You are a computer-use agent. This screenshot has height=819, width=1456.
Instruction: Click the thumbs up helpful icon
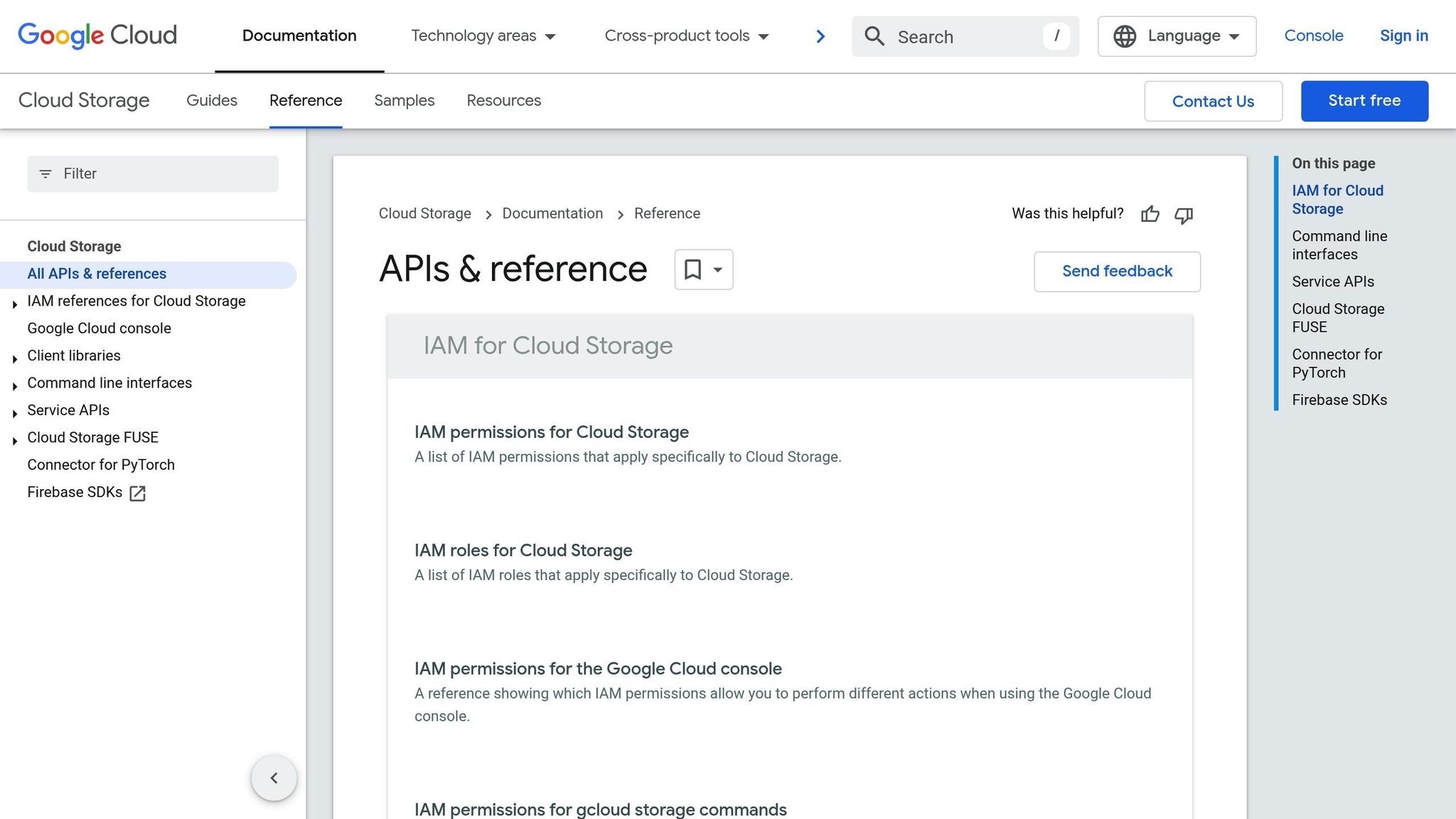(x=1150, y=214)
